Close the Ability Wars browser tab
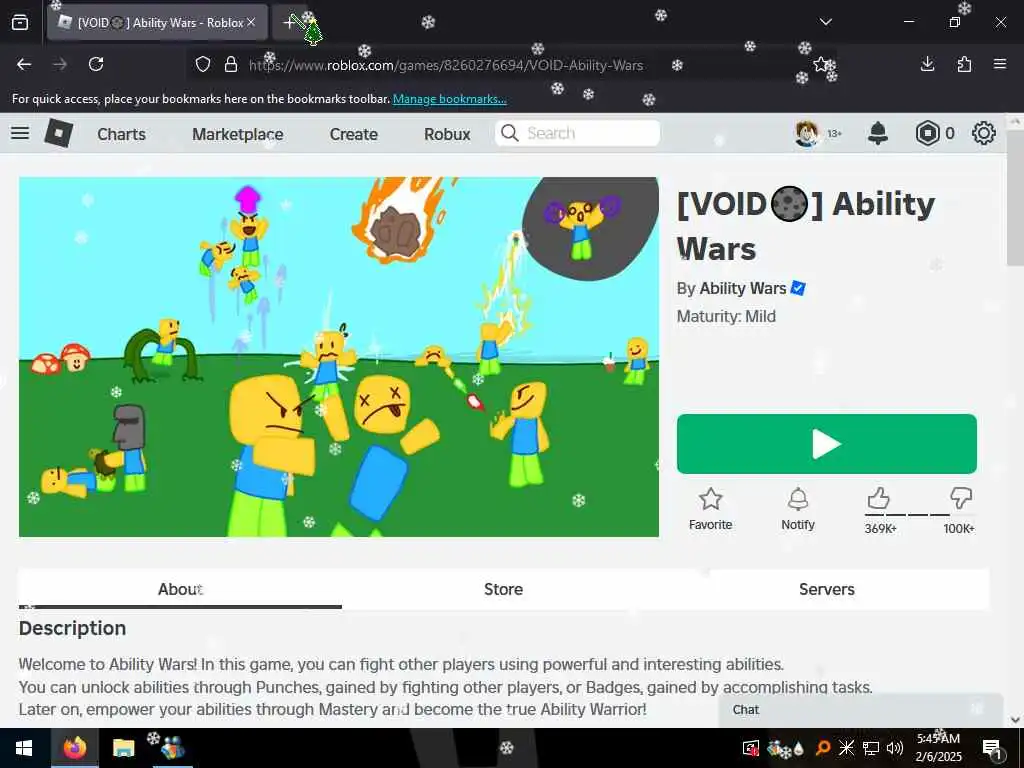1024x768 pixels. [x=251, y=22]
